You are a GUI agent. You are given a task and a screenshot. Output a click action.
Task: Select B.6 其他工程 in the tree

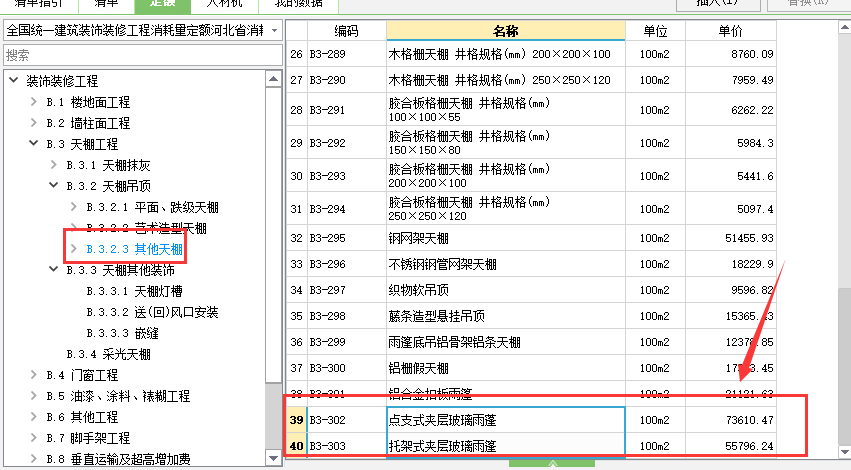(82, 417)
